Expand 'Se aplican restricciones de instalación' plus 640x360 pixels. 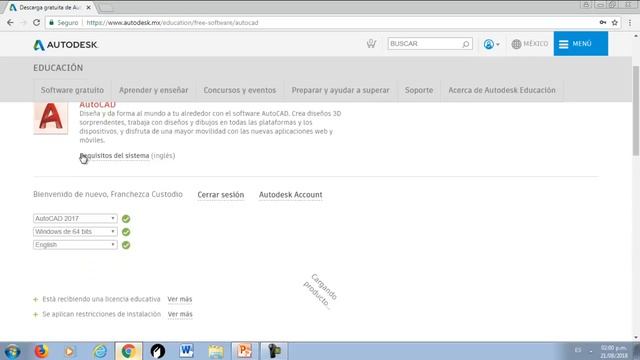click(36, 314)
